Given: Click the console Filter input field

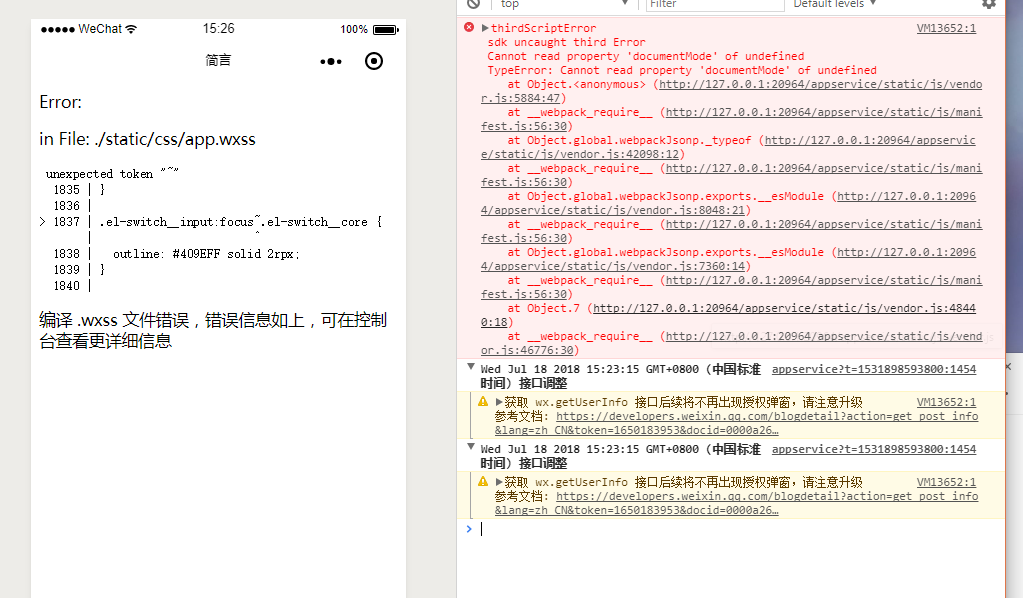Looking at the screenshot, I should click(715, 5).
